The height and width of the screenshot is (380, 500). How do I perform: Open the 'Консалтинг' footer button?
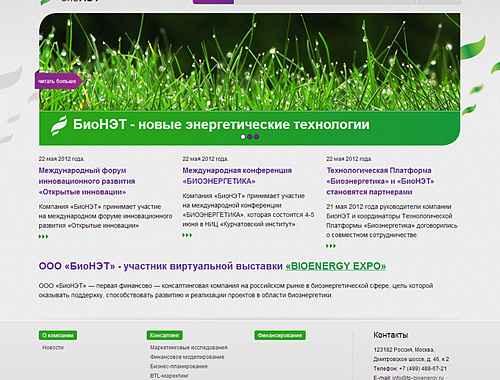point(165,335)
